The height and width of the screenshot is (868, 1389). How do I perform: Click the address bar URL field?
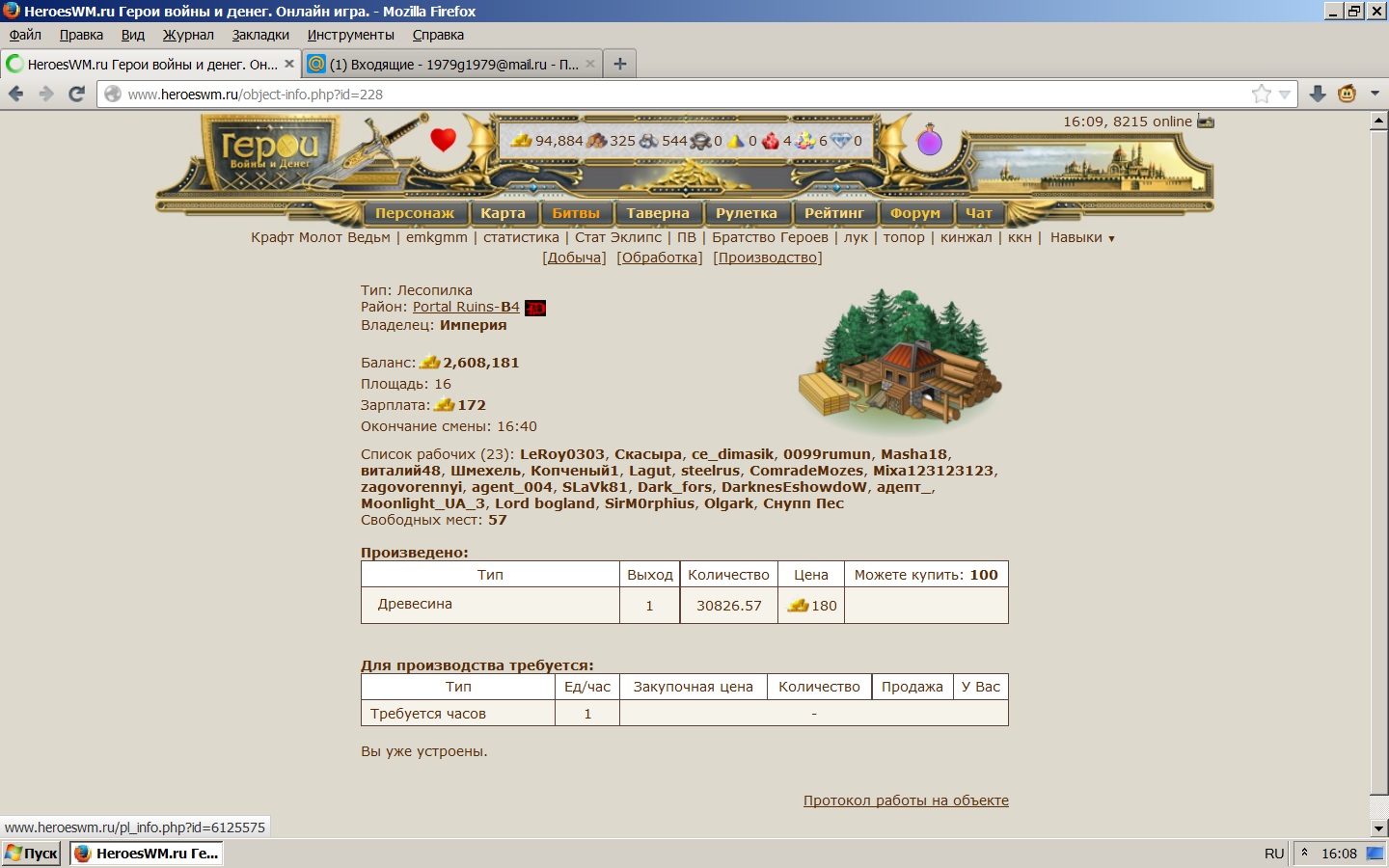[675, 95]
